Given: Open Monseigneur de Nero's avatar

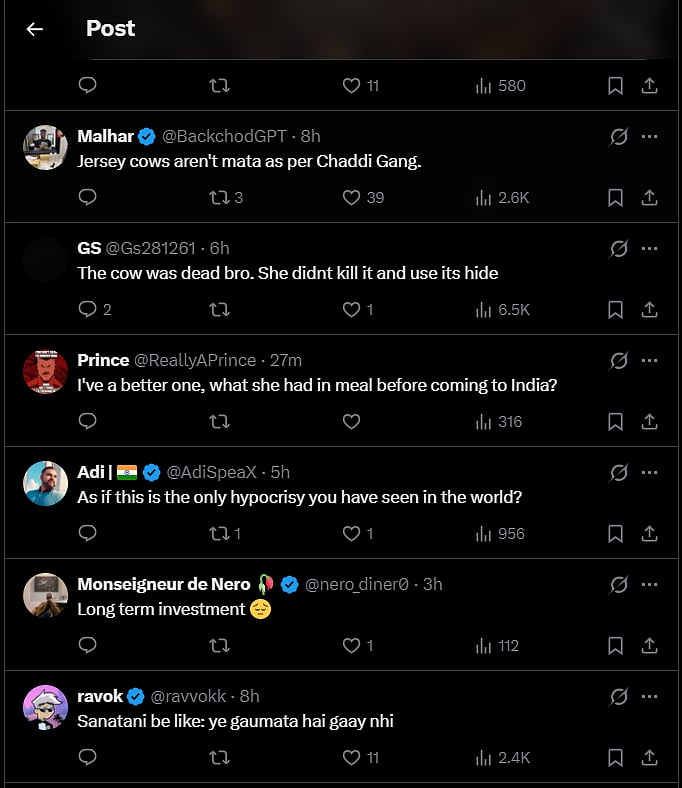Looking at the screenshot, I should coord(45,596).
